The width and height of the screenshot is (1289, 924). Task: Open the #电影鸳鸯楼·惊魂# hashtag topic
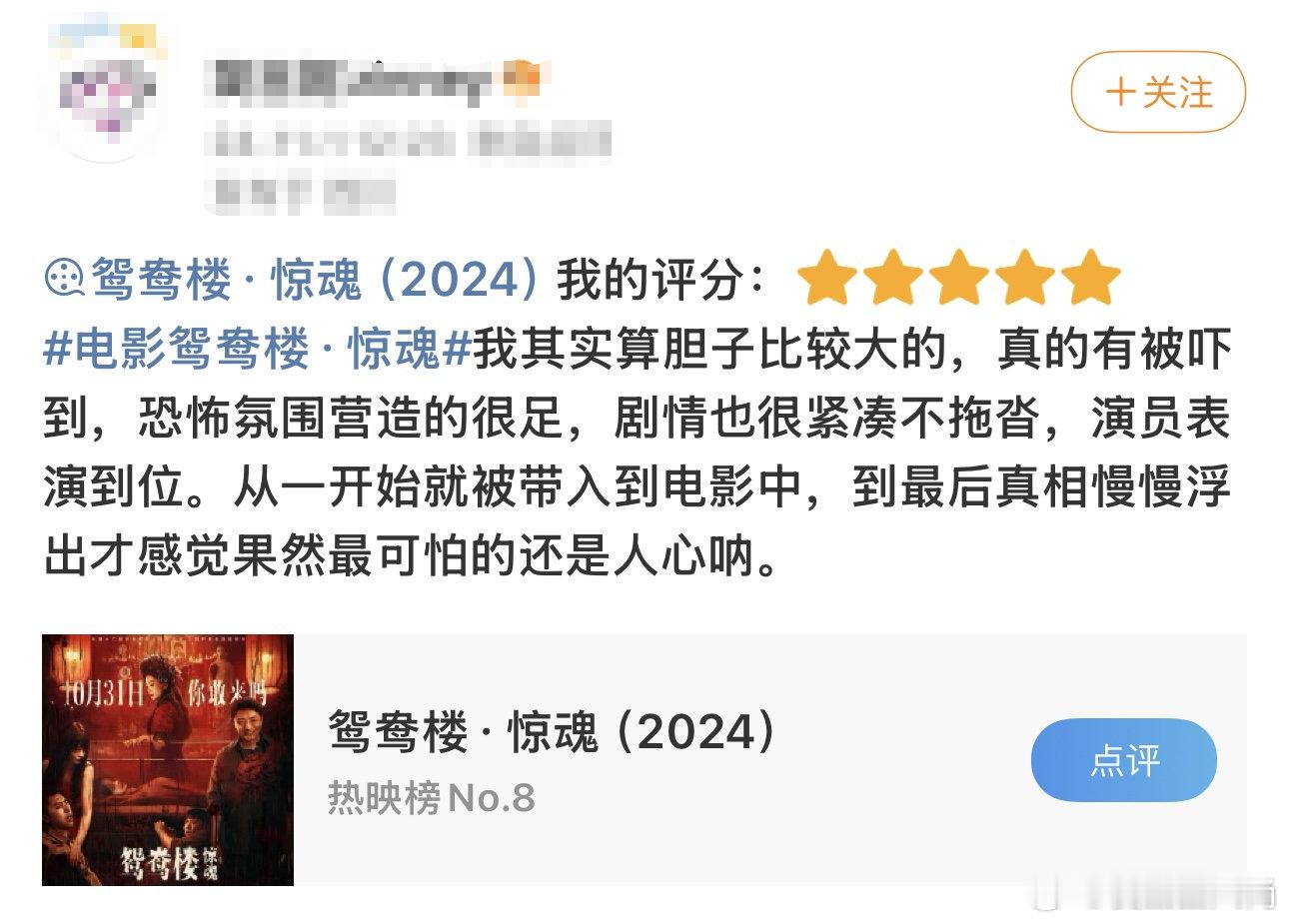[x=258, y=350]
